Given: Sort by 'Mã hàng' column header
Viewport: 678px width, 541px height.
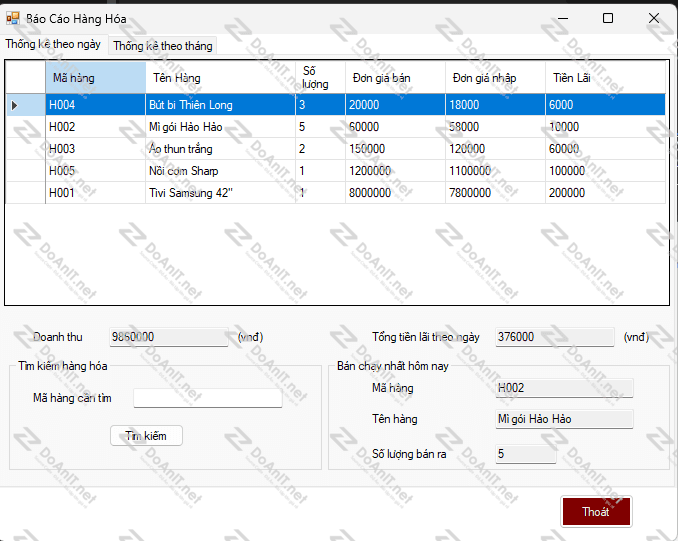Looking at the screenshot, I should coord(95,78).
